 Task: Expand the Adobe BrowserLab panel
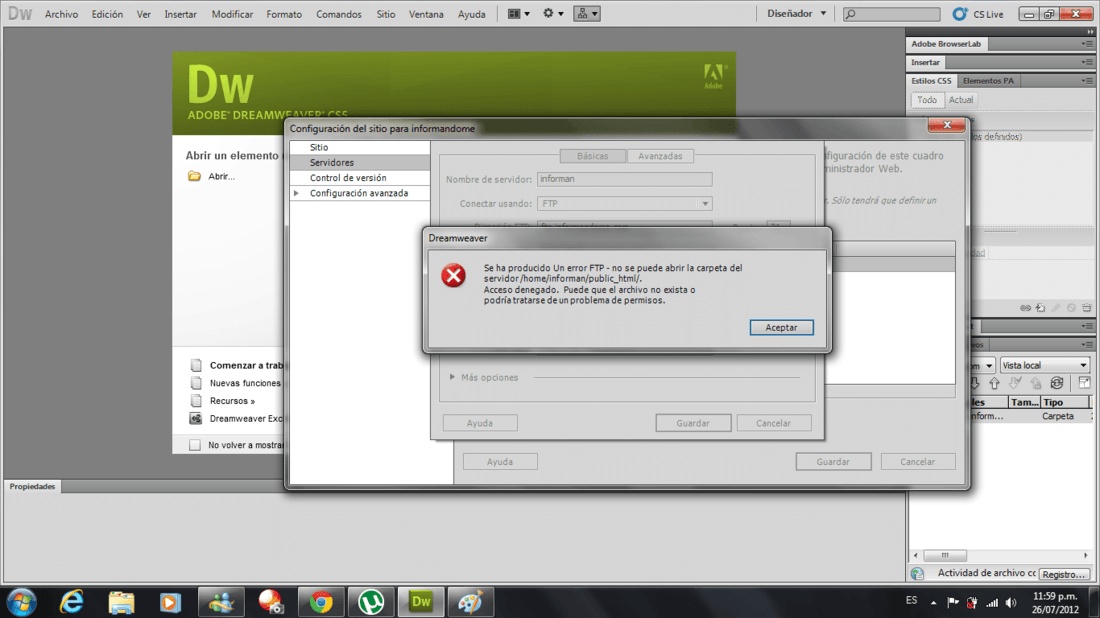(946, 43)
